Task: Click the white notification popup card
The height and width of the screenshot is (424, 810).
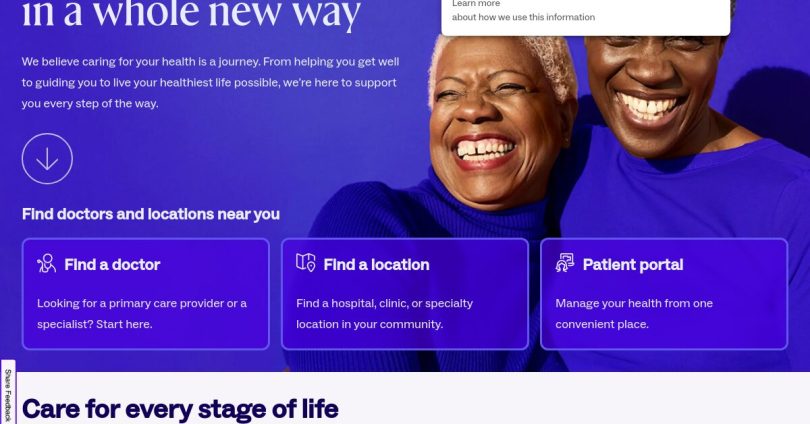Action: pyautogui.click(x=586, y=17)
